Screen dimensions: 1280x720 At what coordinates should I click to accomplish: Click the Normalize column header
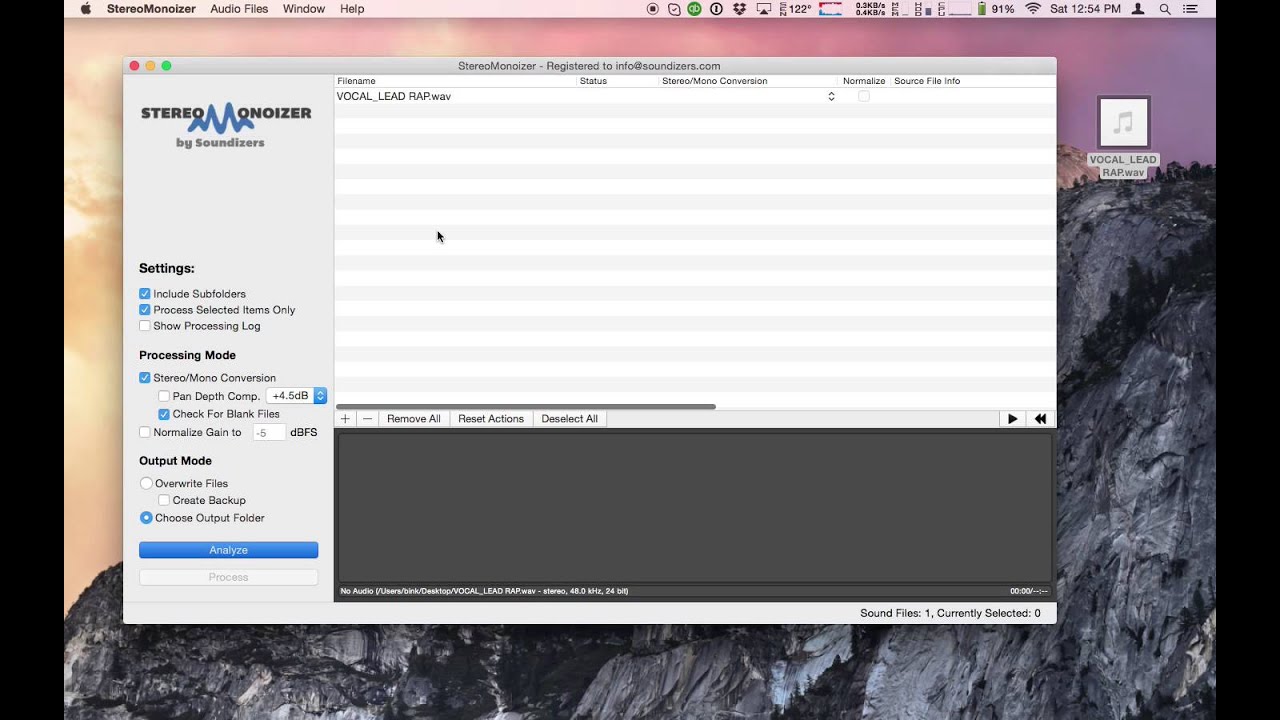pyautogui.click(x=864, y=81)
